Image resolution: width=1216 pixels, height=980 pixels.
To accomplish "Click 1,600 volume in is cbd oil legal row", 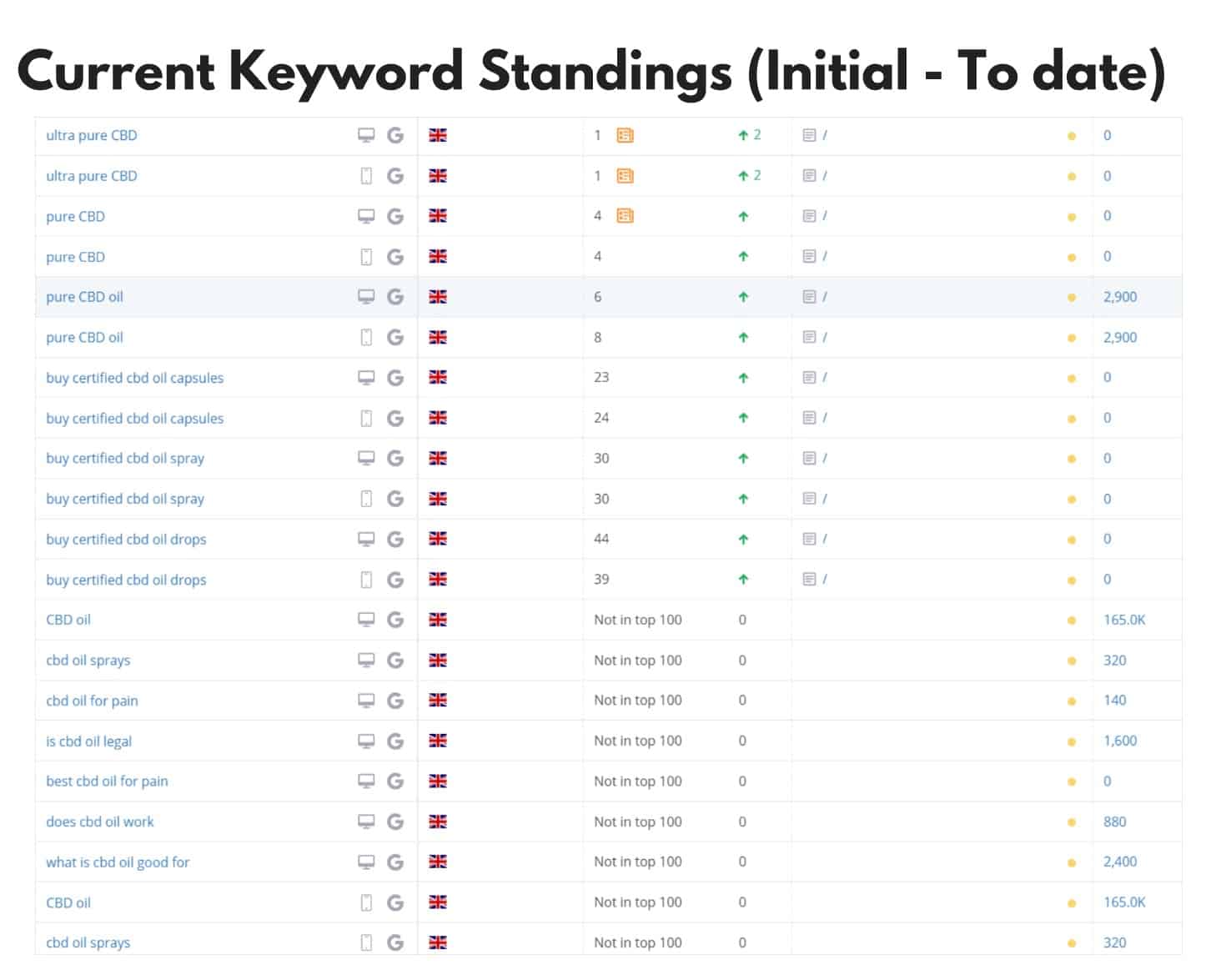I will (1120, 741).
